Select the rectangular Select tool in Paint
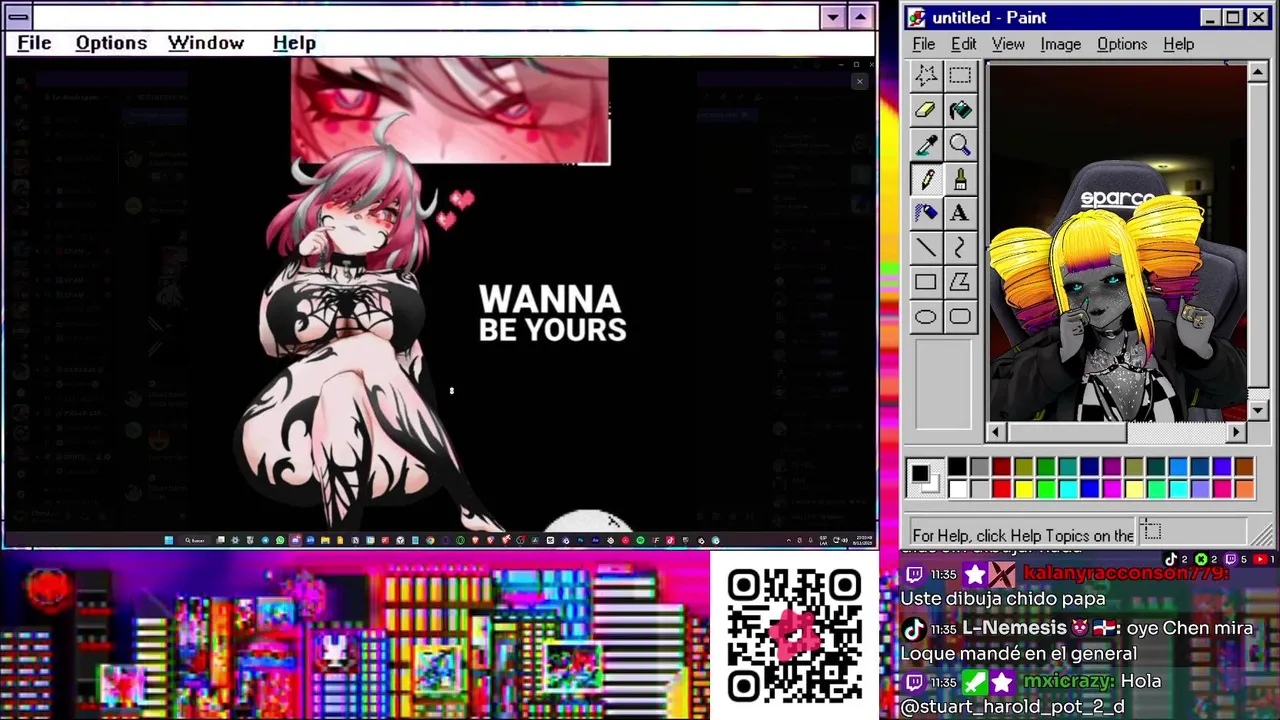Screen dimensions: 1280x720 (960, 76)
